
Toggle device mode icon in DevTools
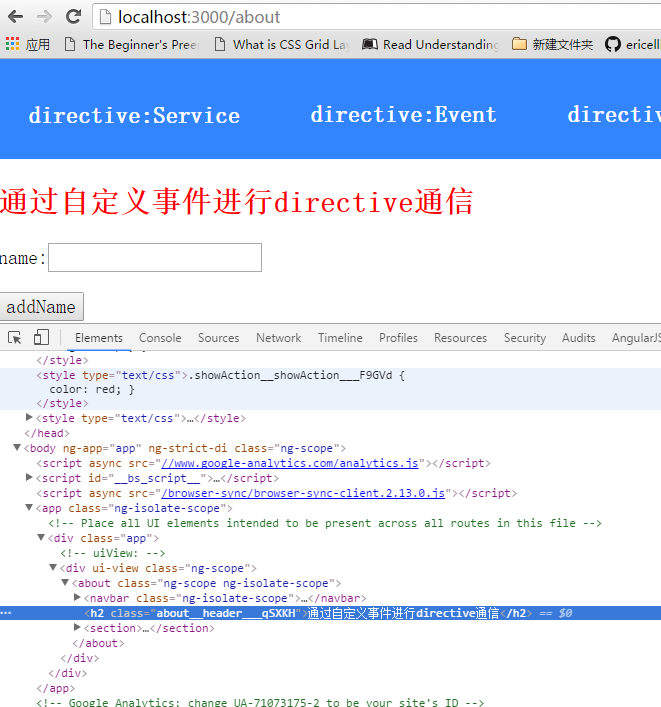click(41, 337)
